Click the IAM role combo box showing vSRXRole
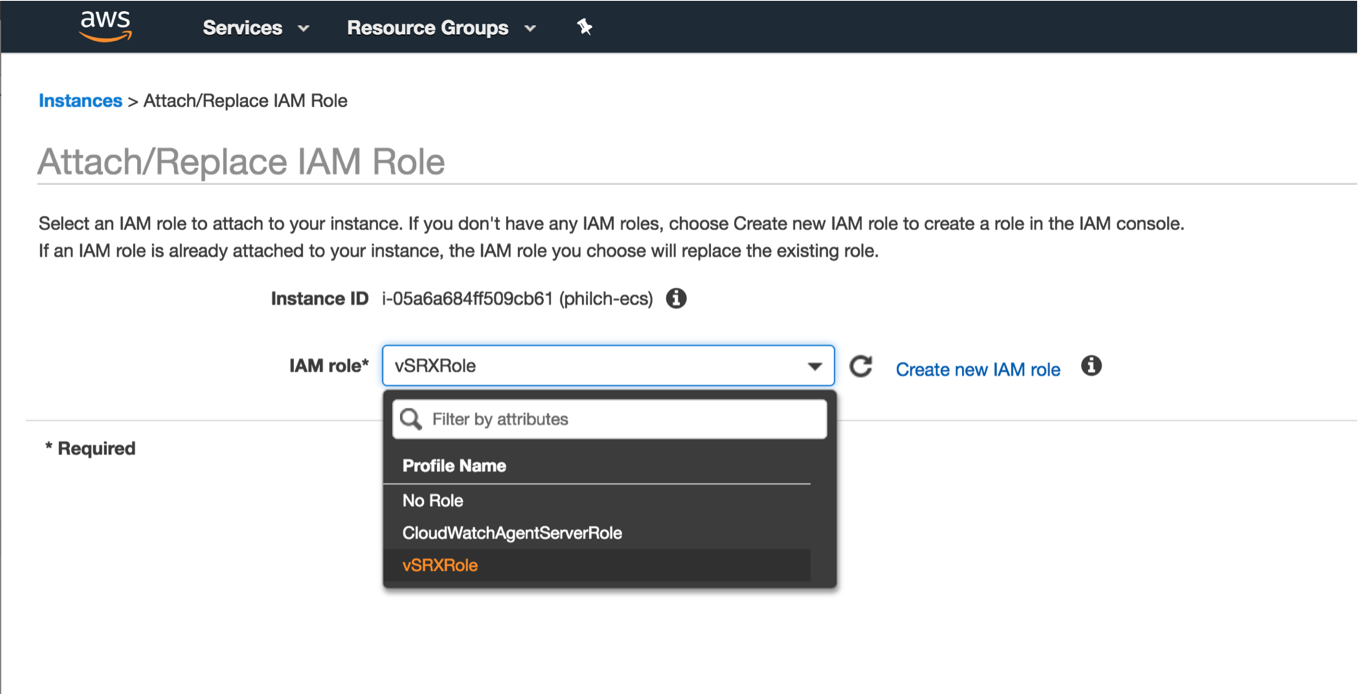Screen dimensions: 1358x694 (595, 366)
